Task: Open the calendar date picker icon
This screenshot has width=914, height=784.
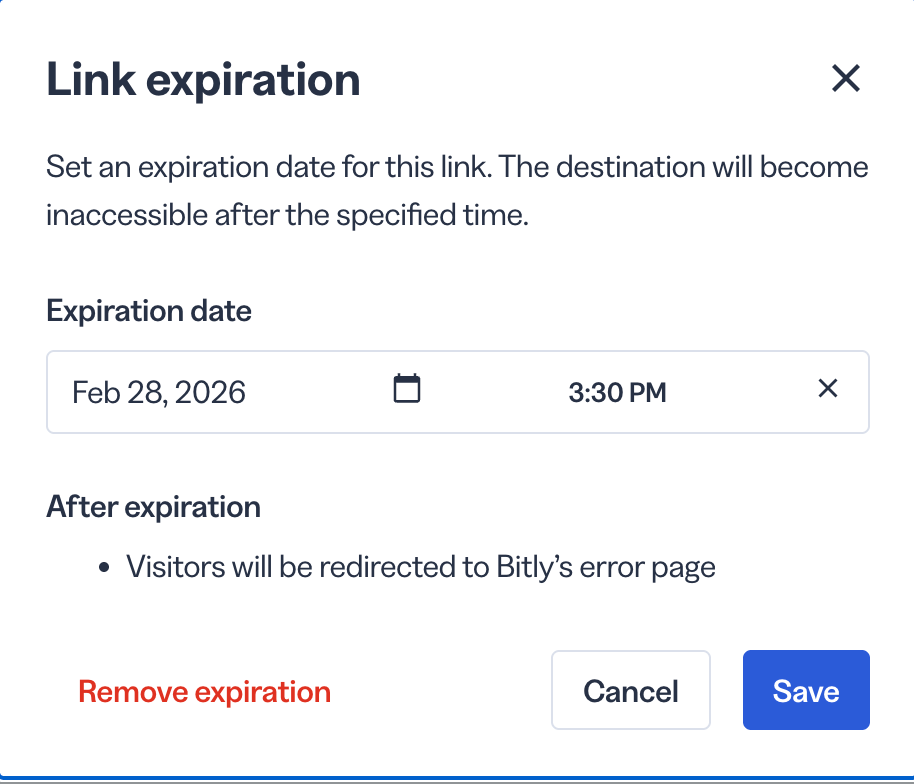Action: pyautogui.click(x=407, y=389)
